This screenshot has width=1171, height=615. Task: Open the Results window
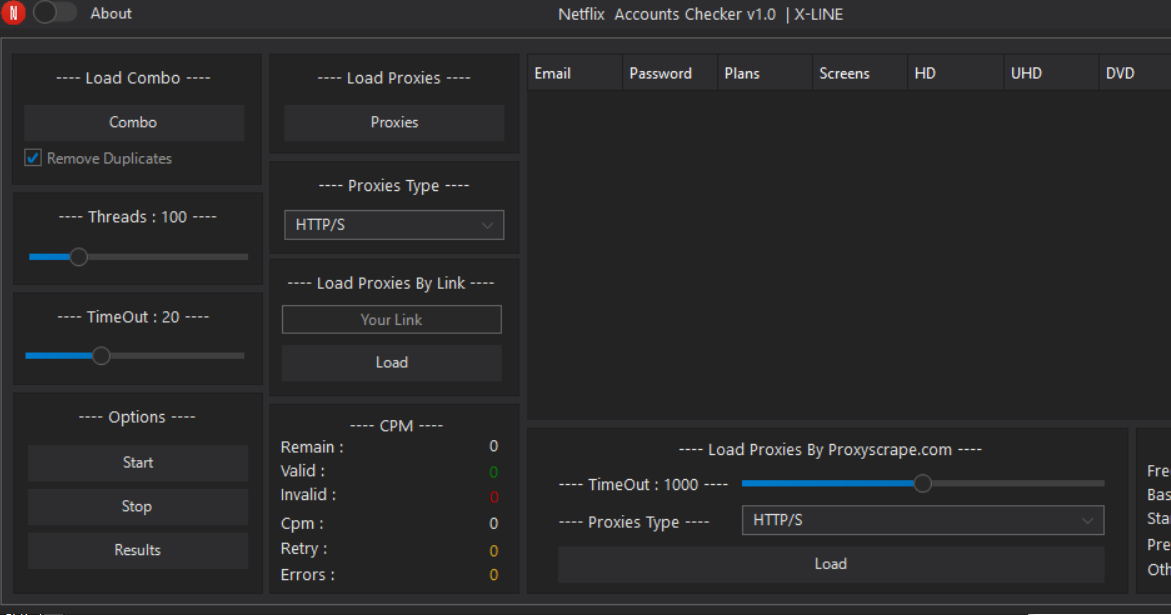pos(137,550)
